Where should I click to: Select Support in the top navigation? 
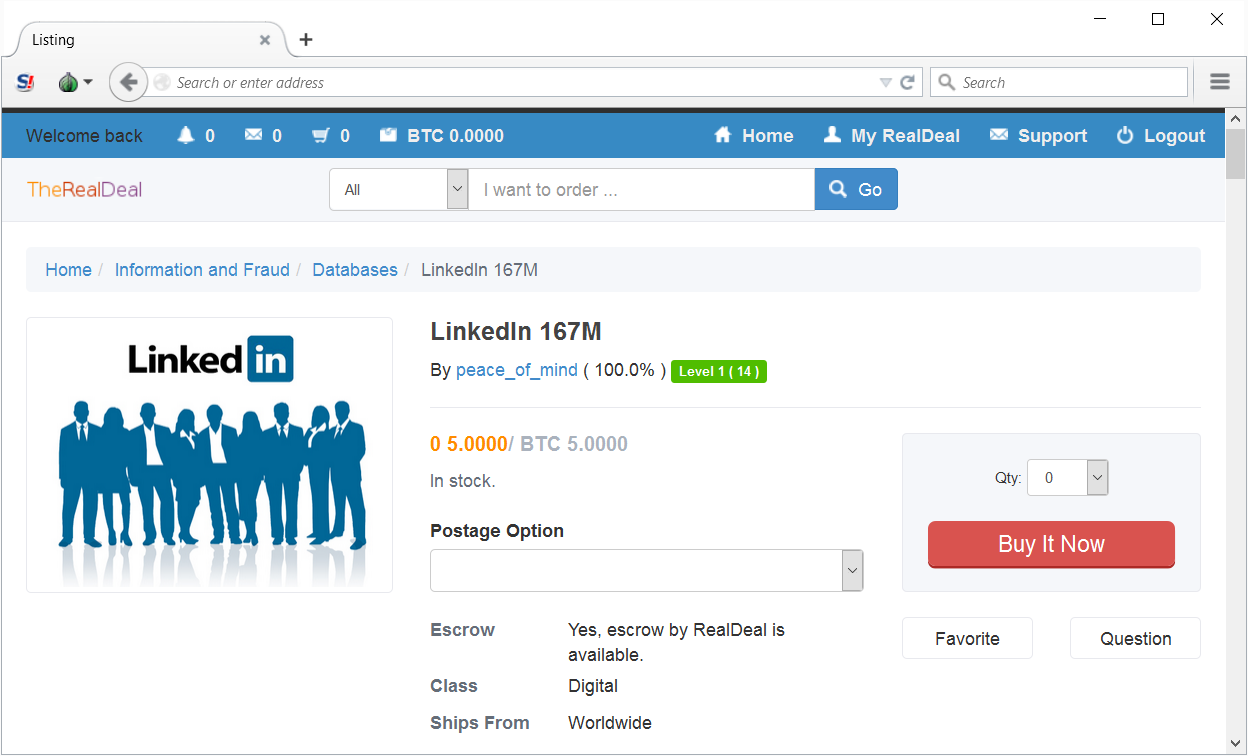point(1038,136)
